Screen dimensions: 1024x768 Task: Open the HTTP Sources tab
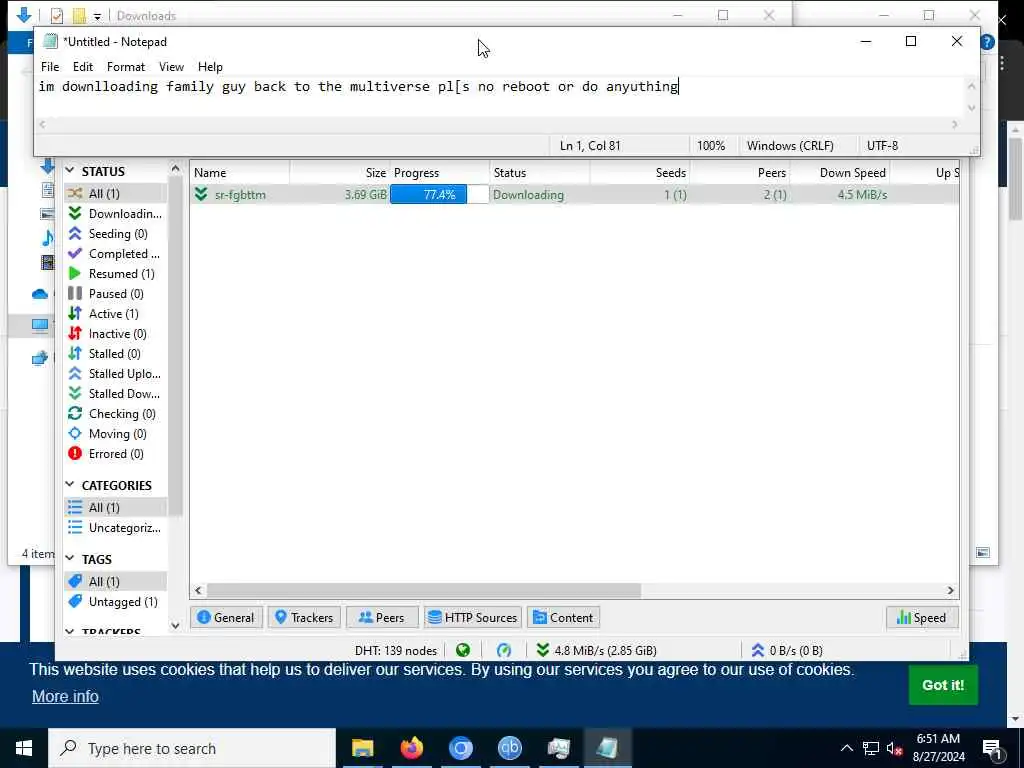coord(473,617)
